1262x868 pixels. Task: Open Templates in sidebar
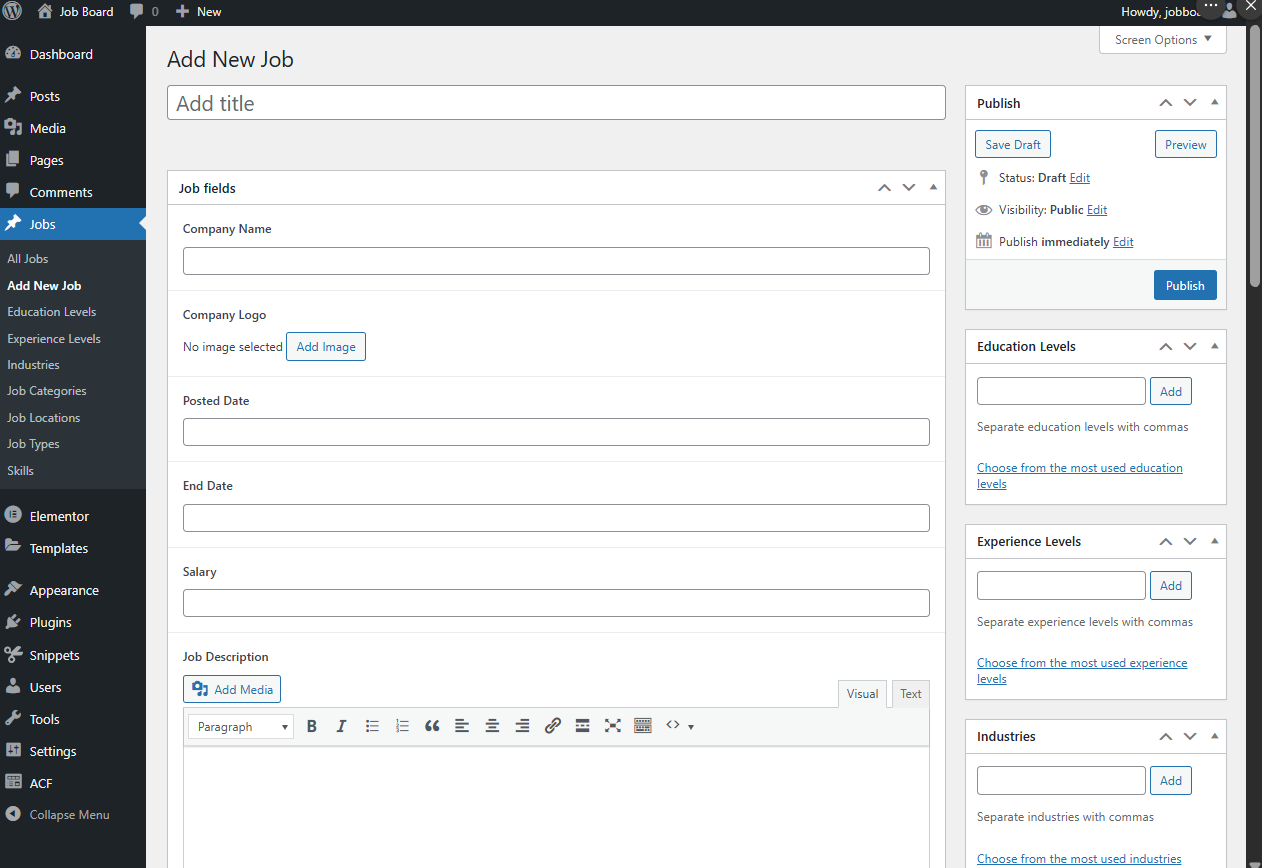pyautogui.click(x=59, y=548)
